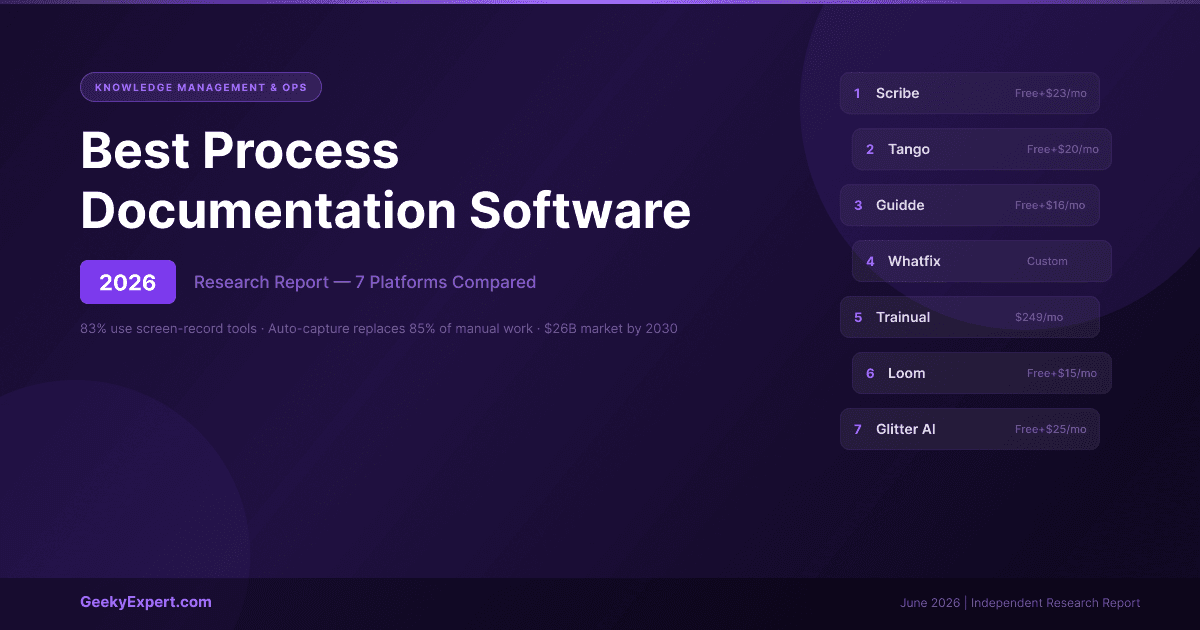Click the Free+$16/mo price

coord(1050,205)
